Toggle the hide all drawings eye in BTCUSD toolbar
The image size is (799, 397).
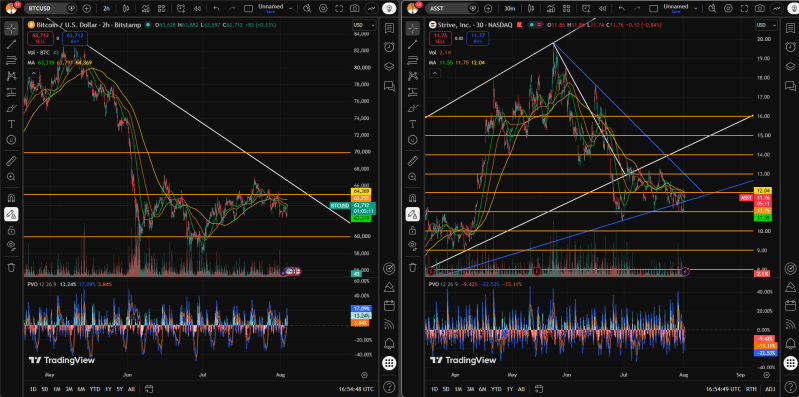11,245
